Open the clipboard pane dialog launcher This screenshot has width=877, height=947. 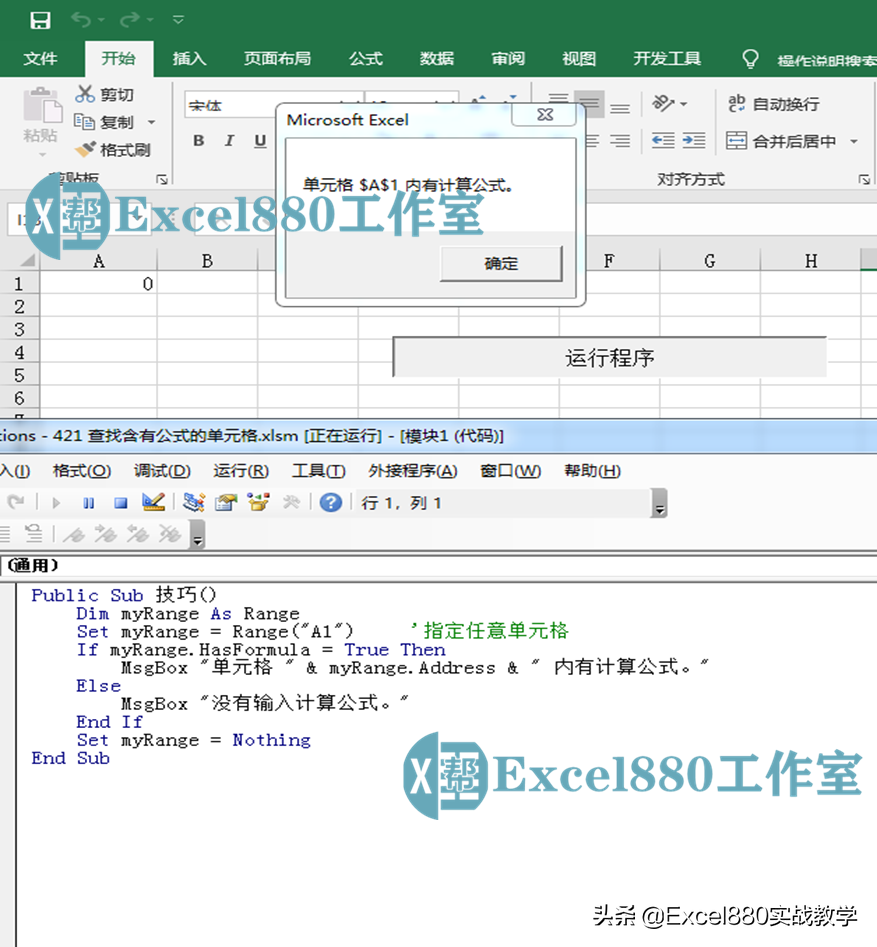pyautogui.click(x=161, y=179)
